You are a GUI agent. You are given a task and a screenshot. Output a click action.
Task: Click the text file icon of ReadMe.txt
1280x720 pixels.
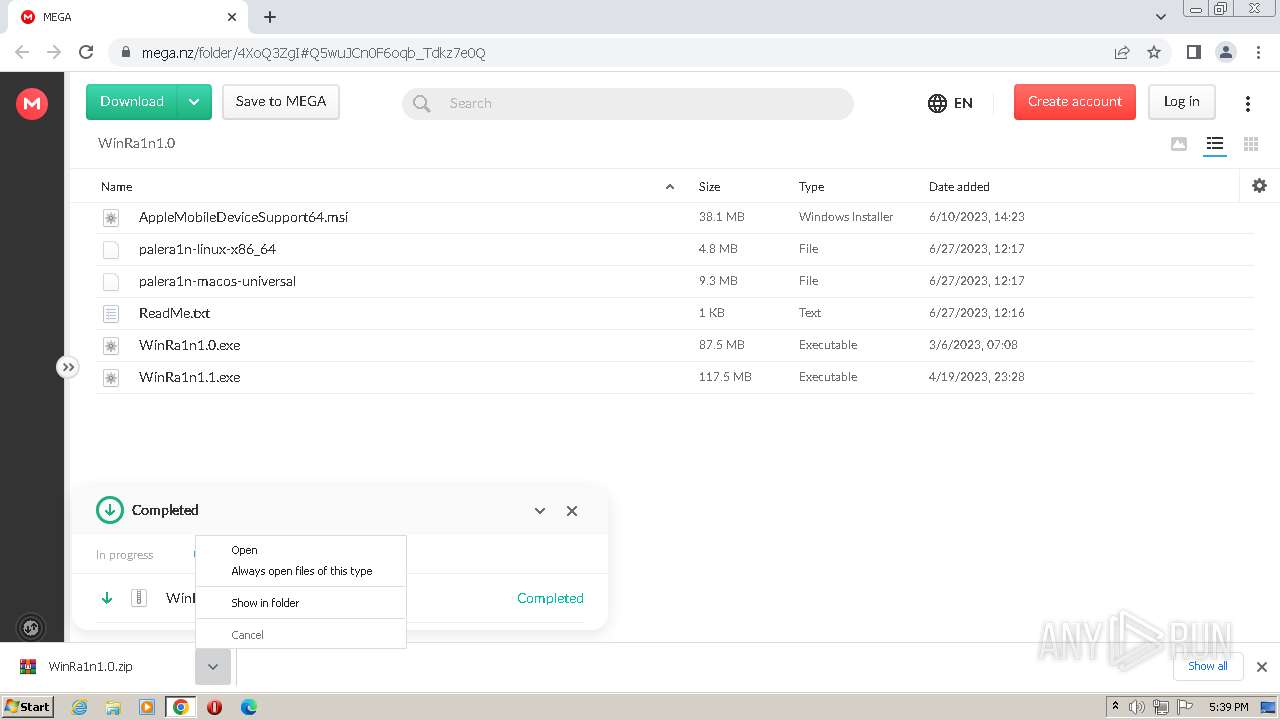tap(111, 313)
